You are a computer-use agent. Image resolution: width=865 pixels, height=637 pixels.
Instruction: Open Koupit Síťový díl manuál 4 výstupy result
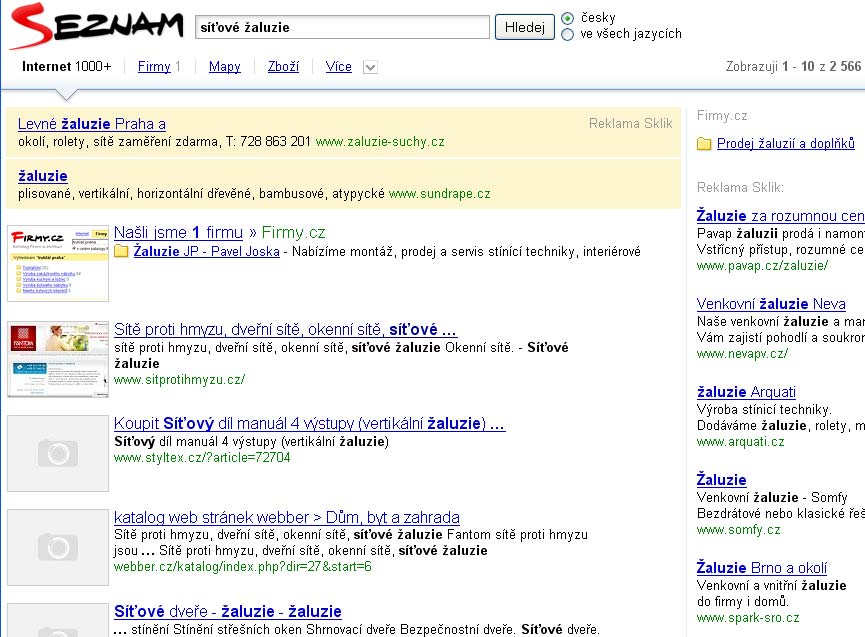(x=309, y=424)
